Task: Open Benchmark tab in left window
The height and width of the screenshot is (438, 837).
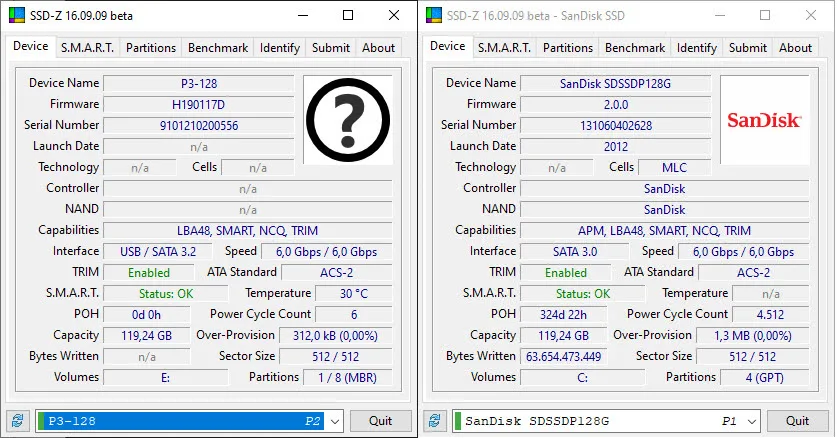Action: [x=218, y=47]
